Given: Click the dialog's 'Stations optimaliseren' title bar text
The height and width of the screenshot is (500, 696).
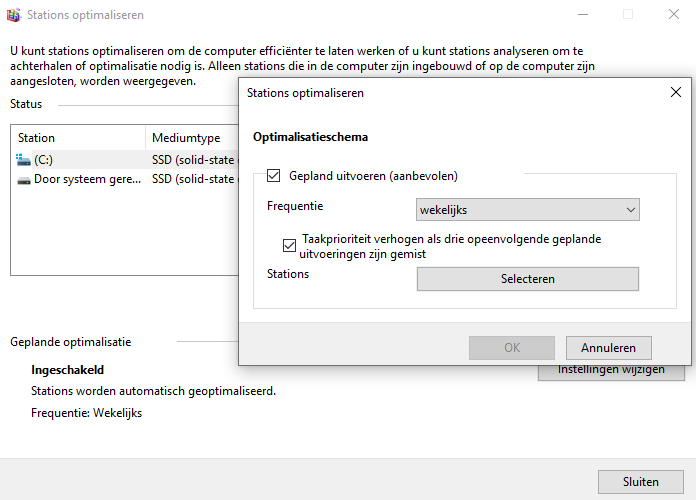Looking at the screenshot, I should point(305,93).
